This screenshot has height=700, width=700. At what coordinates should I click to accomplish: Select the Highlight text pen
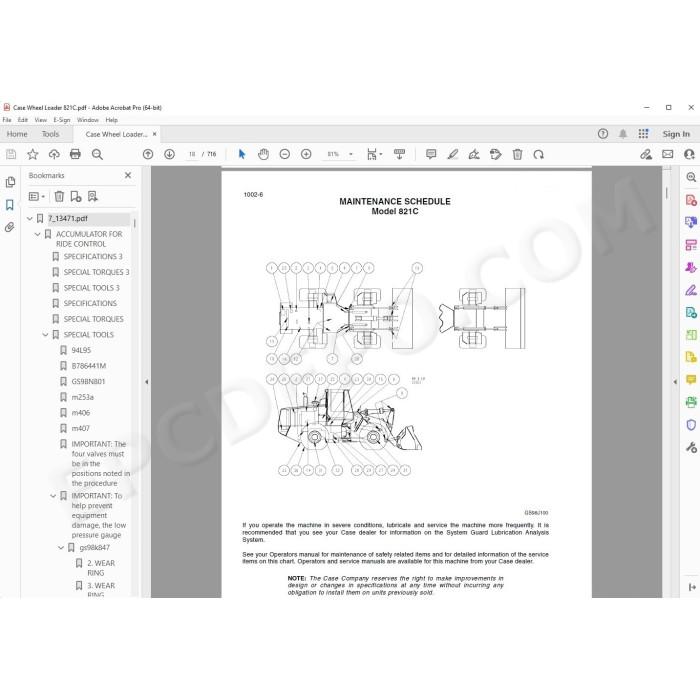point(453,154)
